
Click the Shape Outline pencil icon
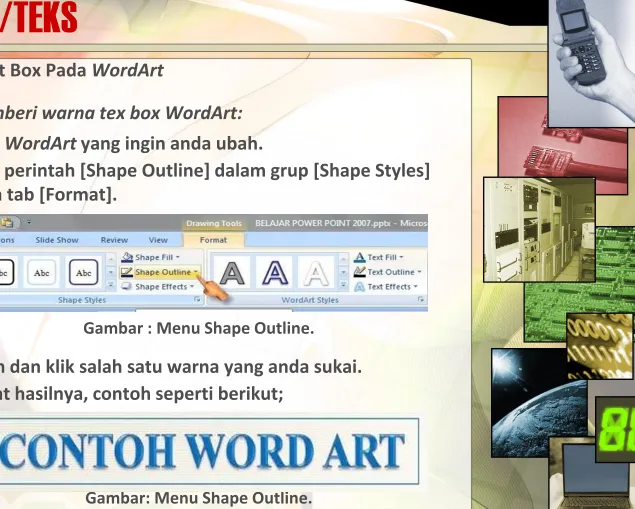click(127, 272)
